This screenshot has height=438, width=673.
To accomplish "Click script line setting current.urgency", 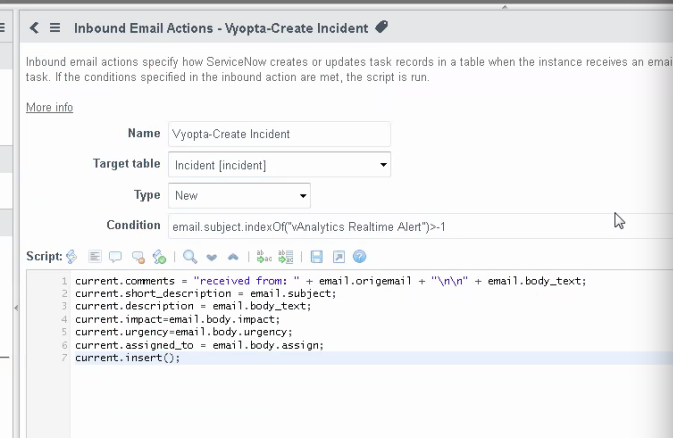I will pos(184,332).
